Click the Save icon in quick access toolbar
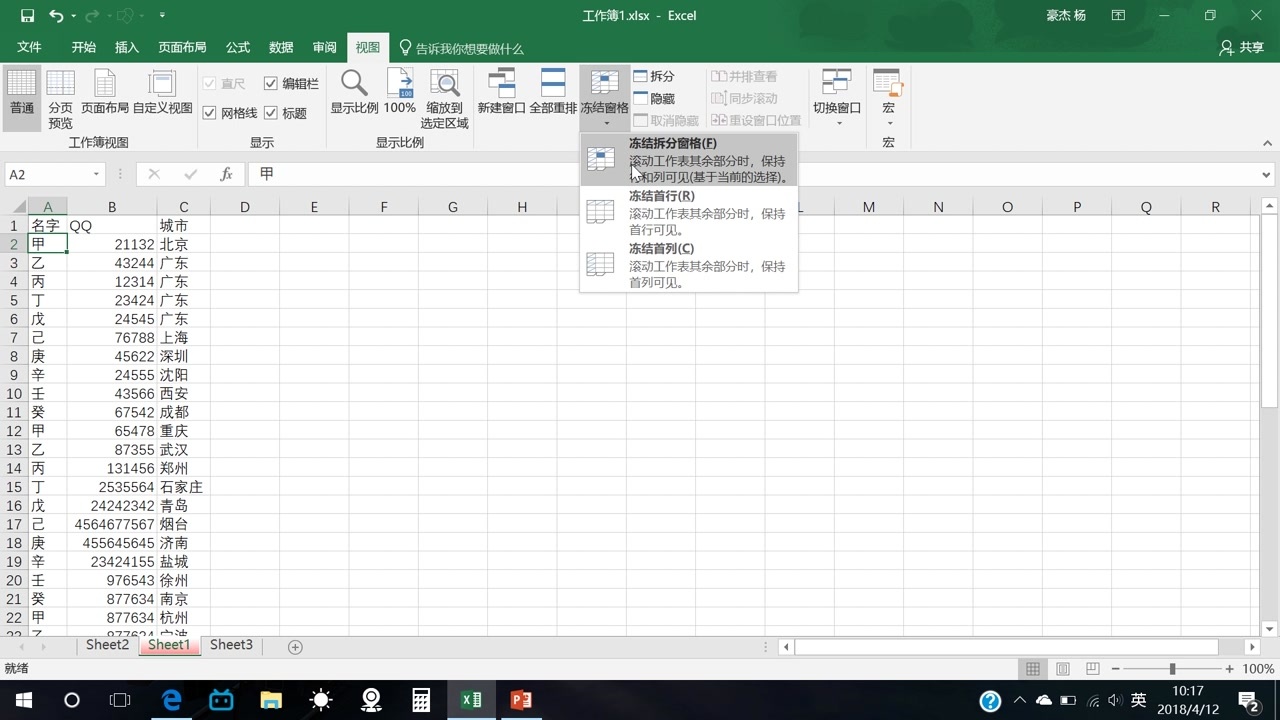Image resolution: width=1280 pixels, height=720 pixels. coord(27,15)
